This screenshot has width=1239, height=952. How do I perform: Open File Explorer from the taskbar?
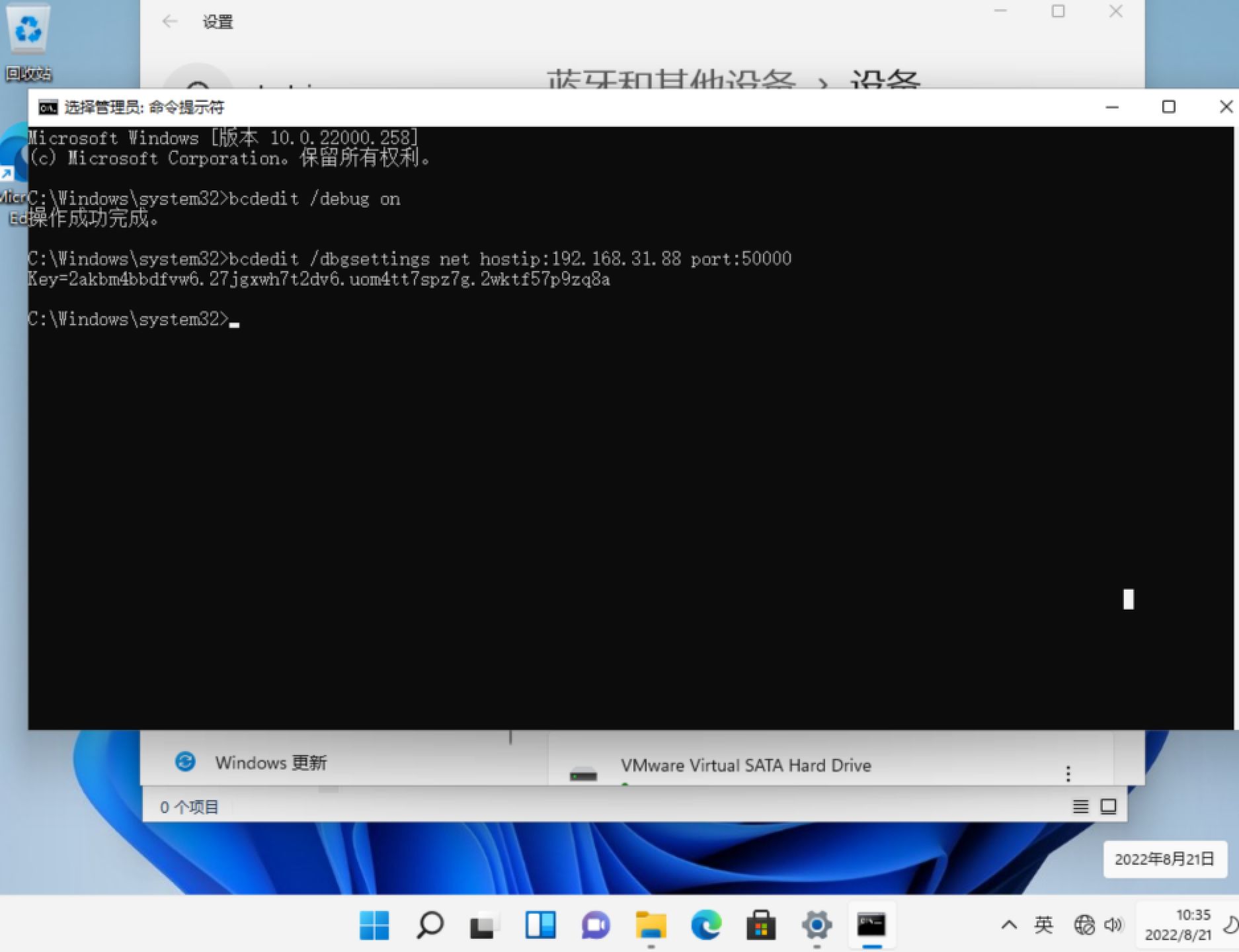[x=651, y=925]
